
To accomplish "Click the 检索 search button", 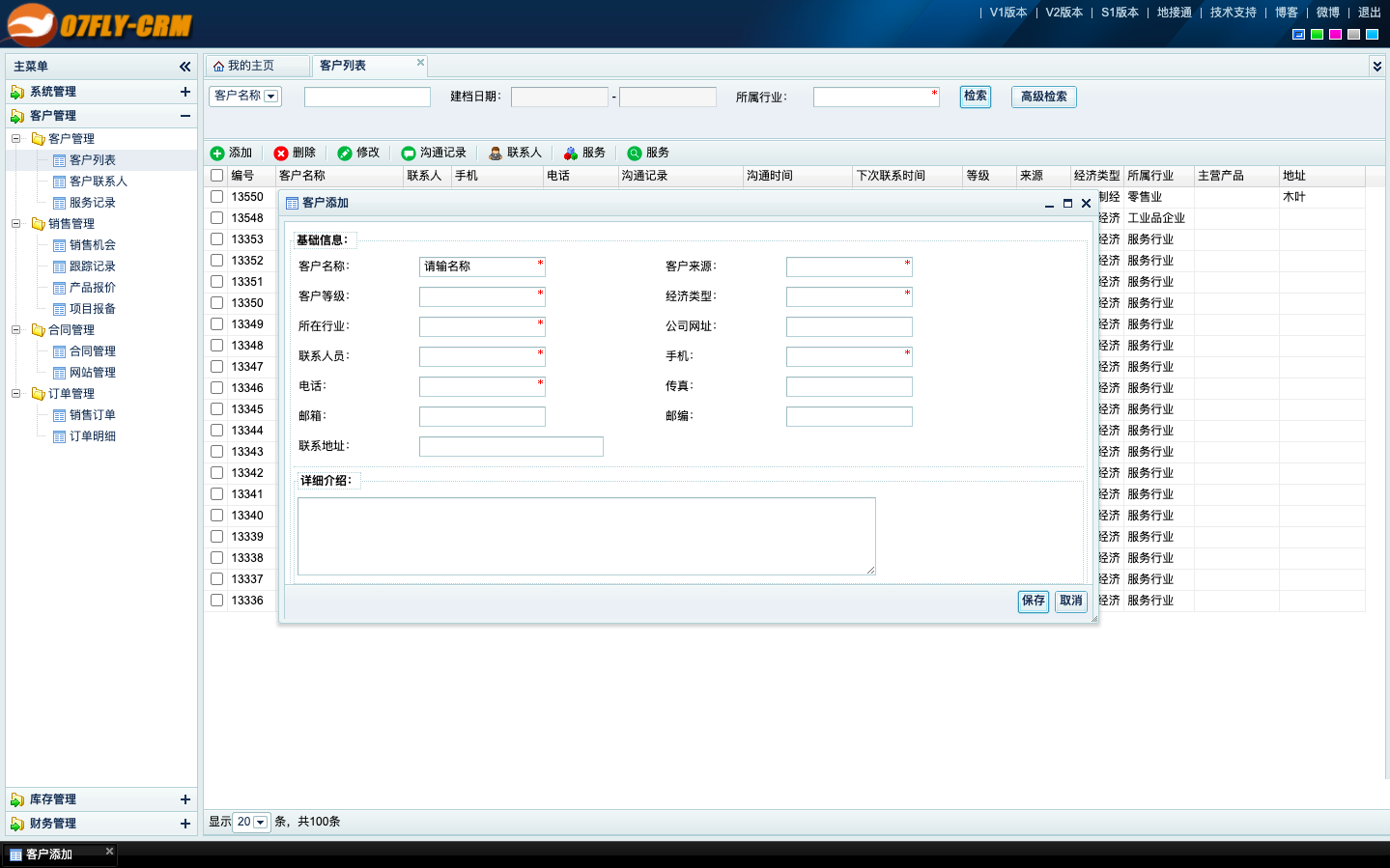I will point(976,97).
